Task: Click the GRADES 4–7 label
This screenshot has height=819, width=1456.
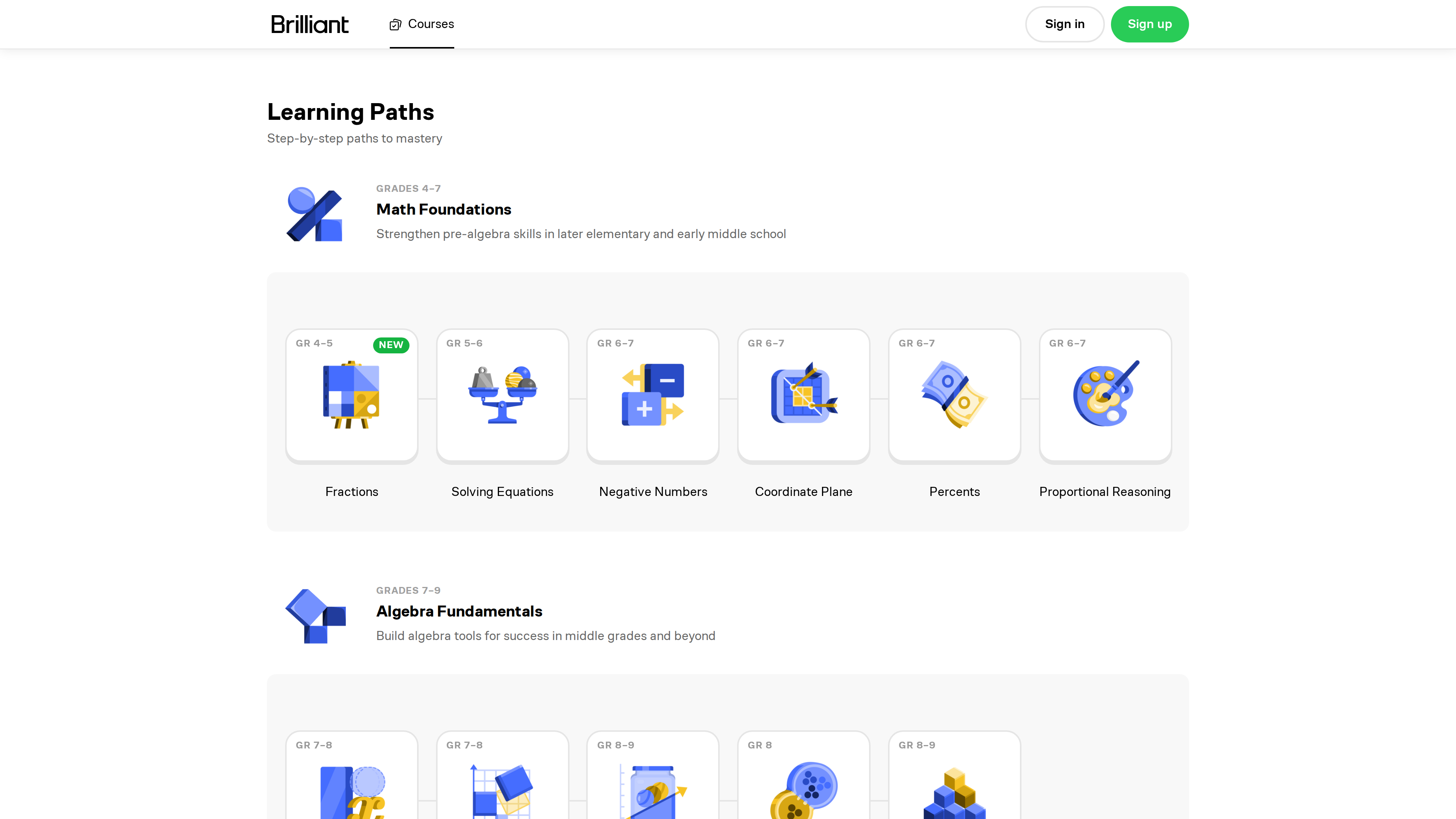Action: point(408,189)
